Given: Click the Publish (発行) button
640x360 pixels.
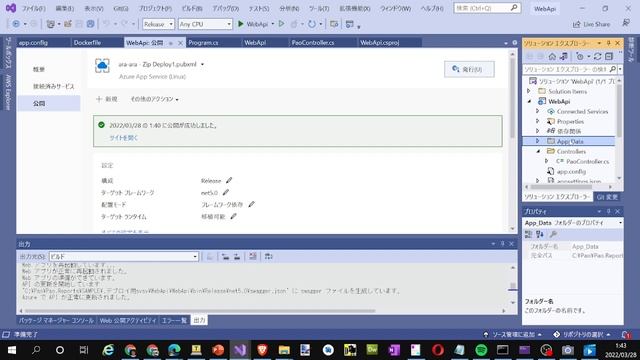Looking at the screenshot, I should tap(469, 69).
